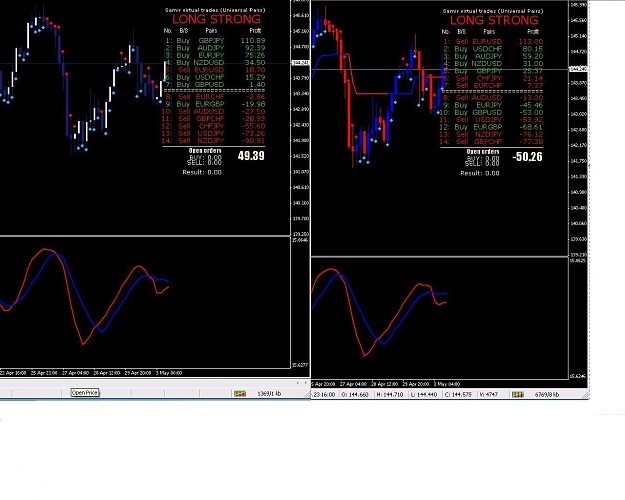625x500 pixels.
Task: Click the 'Buy EURJPY 75.26' row in the left chart
Action: [215, 55]
